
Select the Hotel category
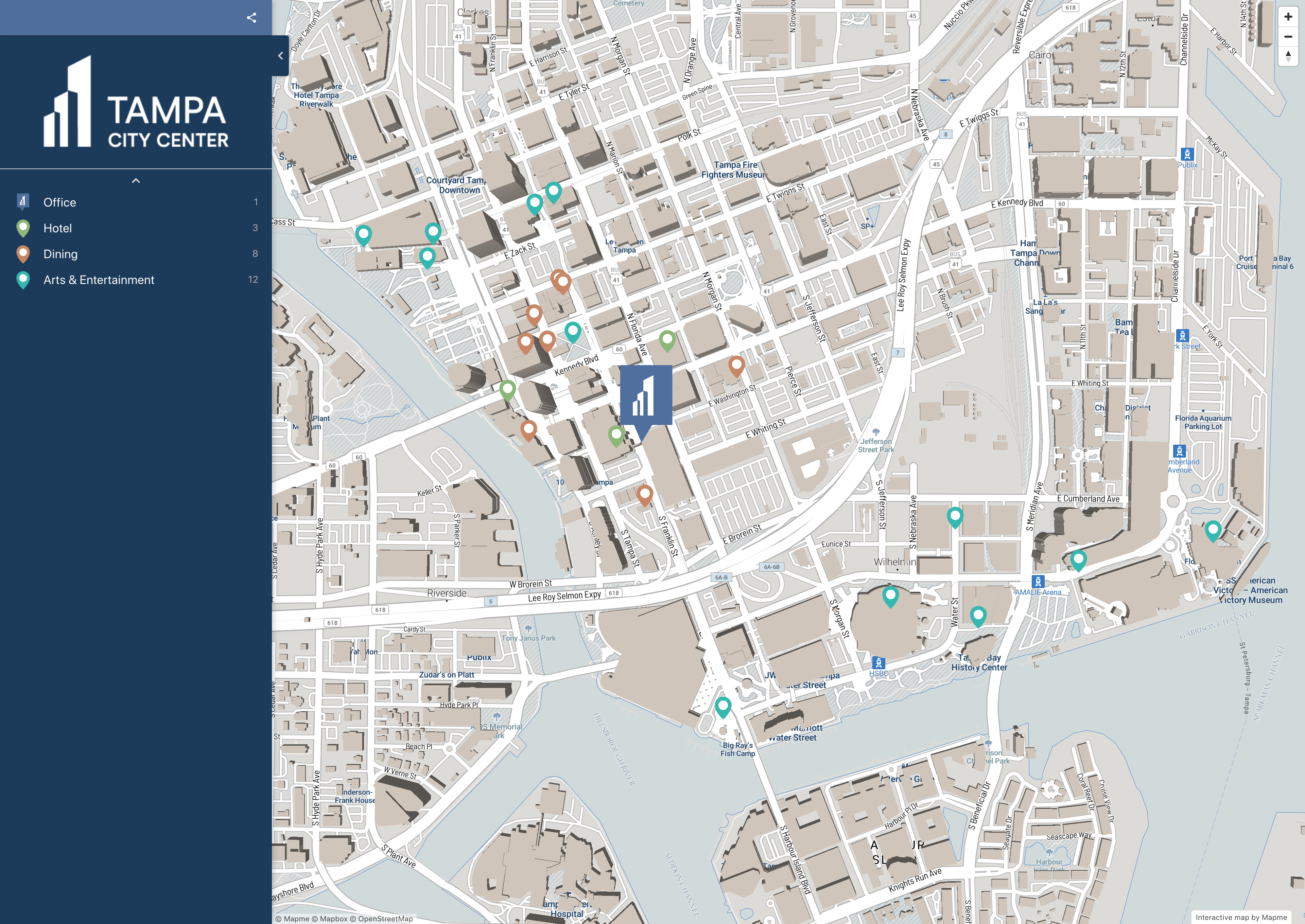[137, 228]
